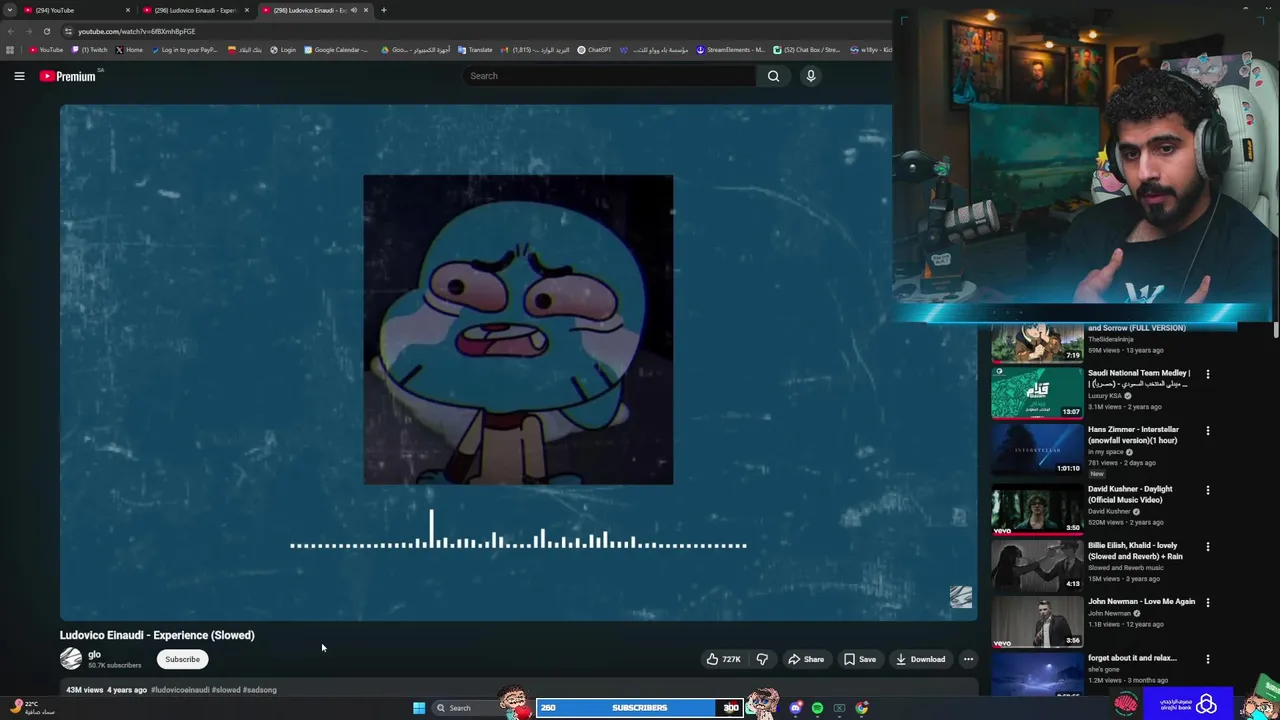Open the three-dot more actions menu

(x=968, y=659)
